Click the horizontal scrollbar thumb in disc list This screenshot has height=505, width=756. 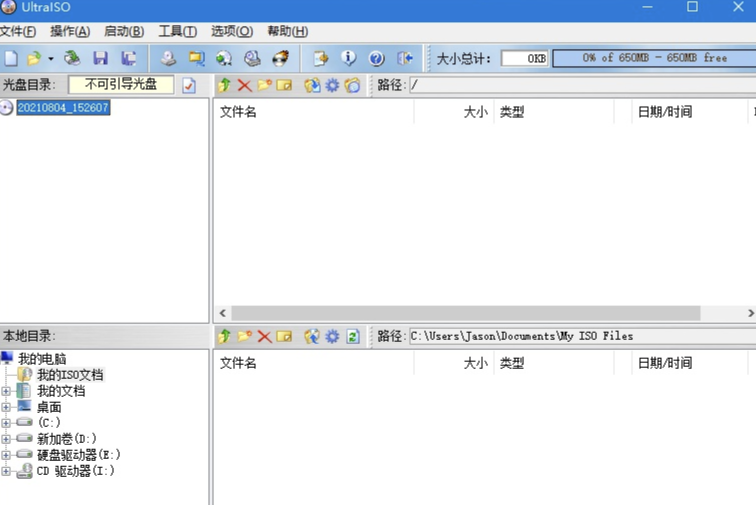pos(466,313)
